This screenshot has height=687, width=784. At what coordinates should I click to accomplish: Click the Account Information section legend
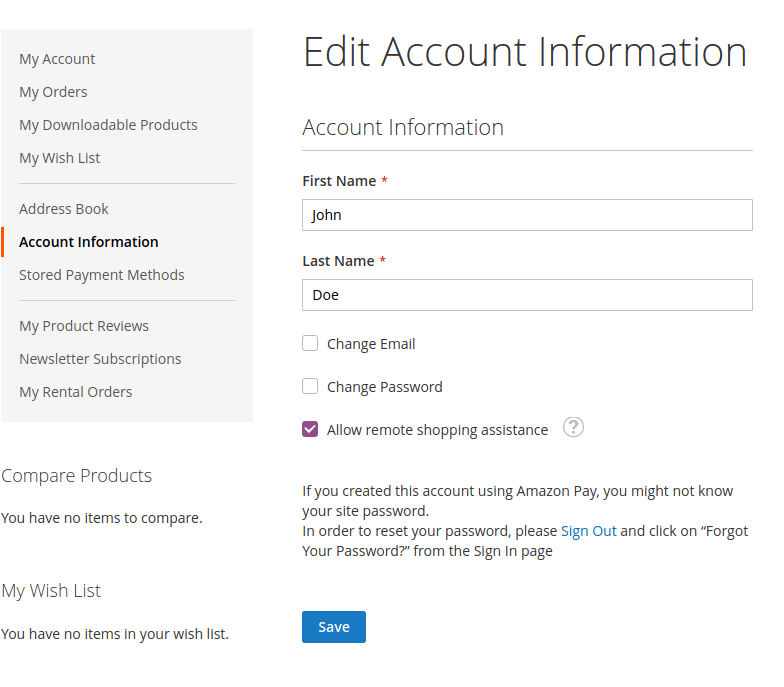pos(403,127)
